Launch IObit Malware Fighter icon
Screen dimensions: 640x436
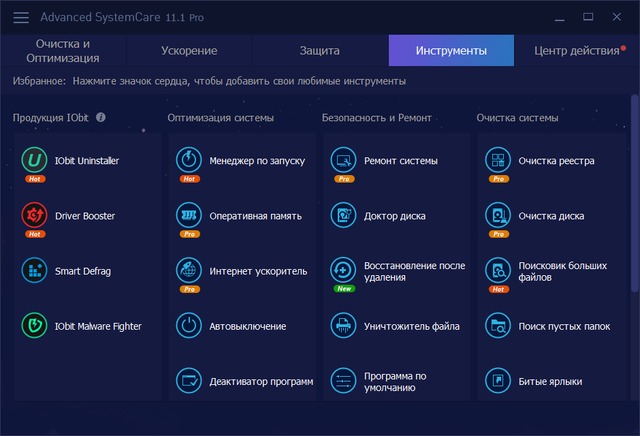pyautogui.click(x=34, y=325)
